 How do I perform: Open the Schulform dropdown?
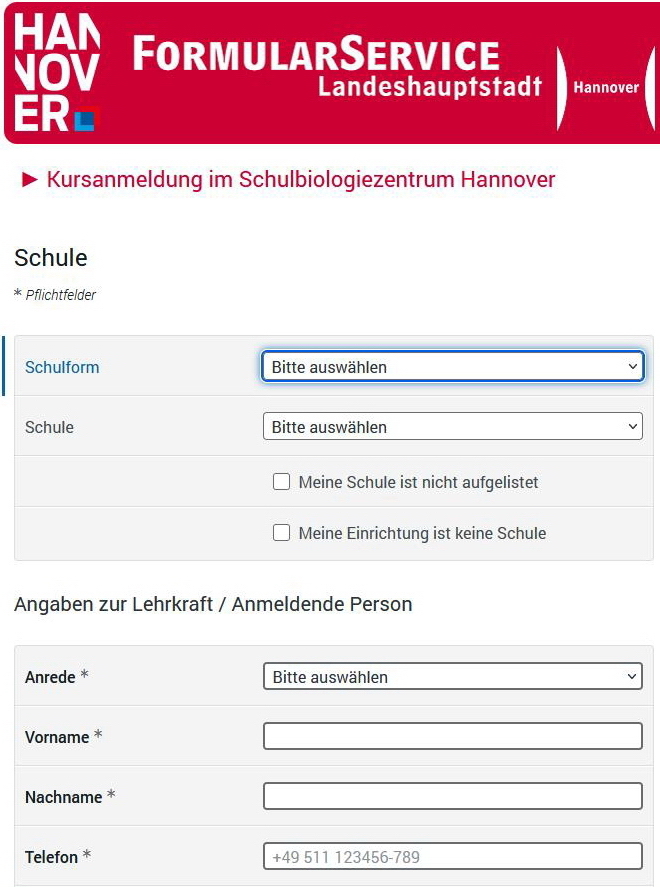tap(452, 367)
